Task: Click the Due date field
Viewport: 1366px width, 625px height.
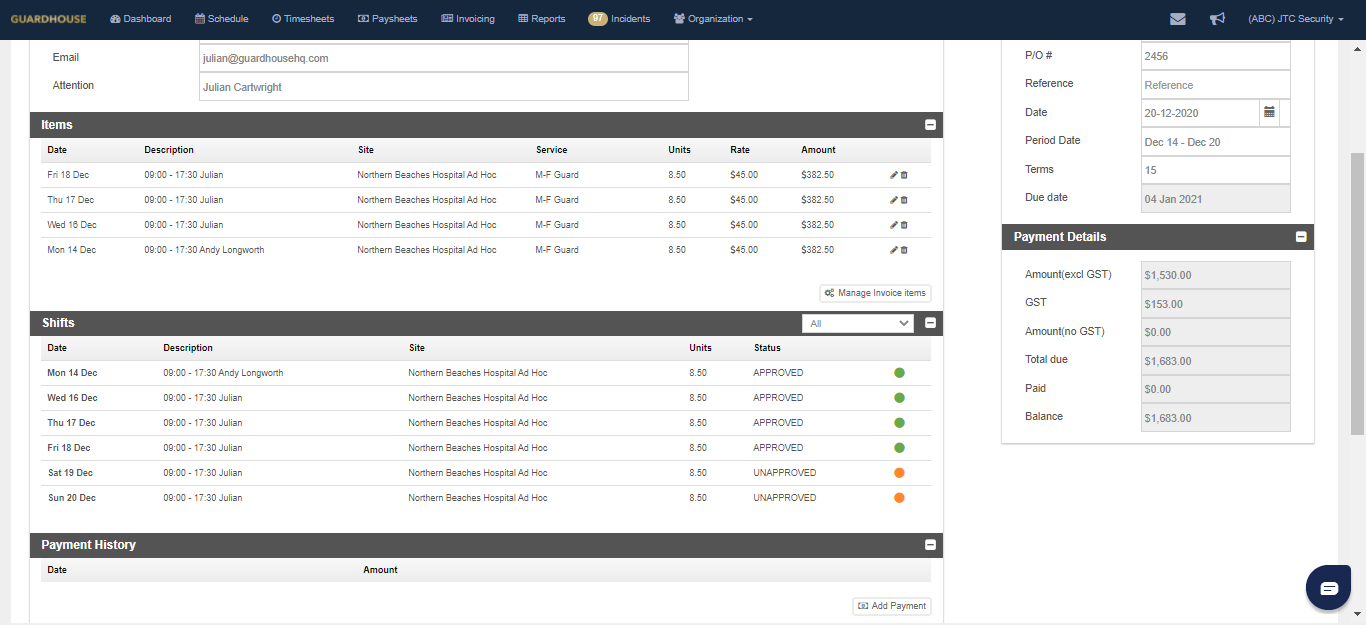Action: (x=1216, y=199)
